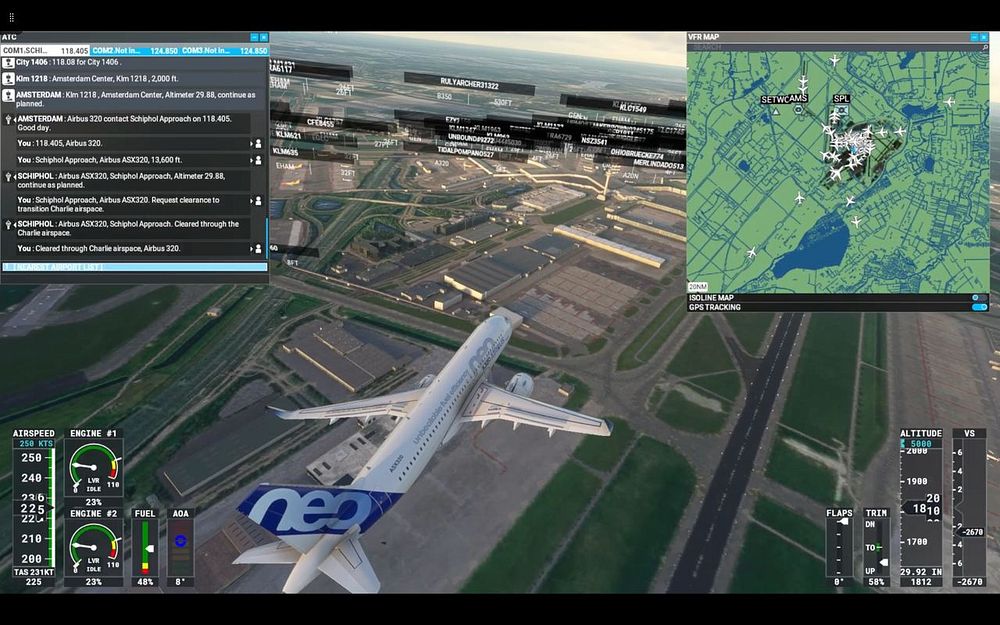Image resolution: width=1000 pixels, height=625 pixels.
Task: Click pilot icon on 'You: Schiphol Approach, 13,600 ft' row
Action: (258, 161)
